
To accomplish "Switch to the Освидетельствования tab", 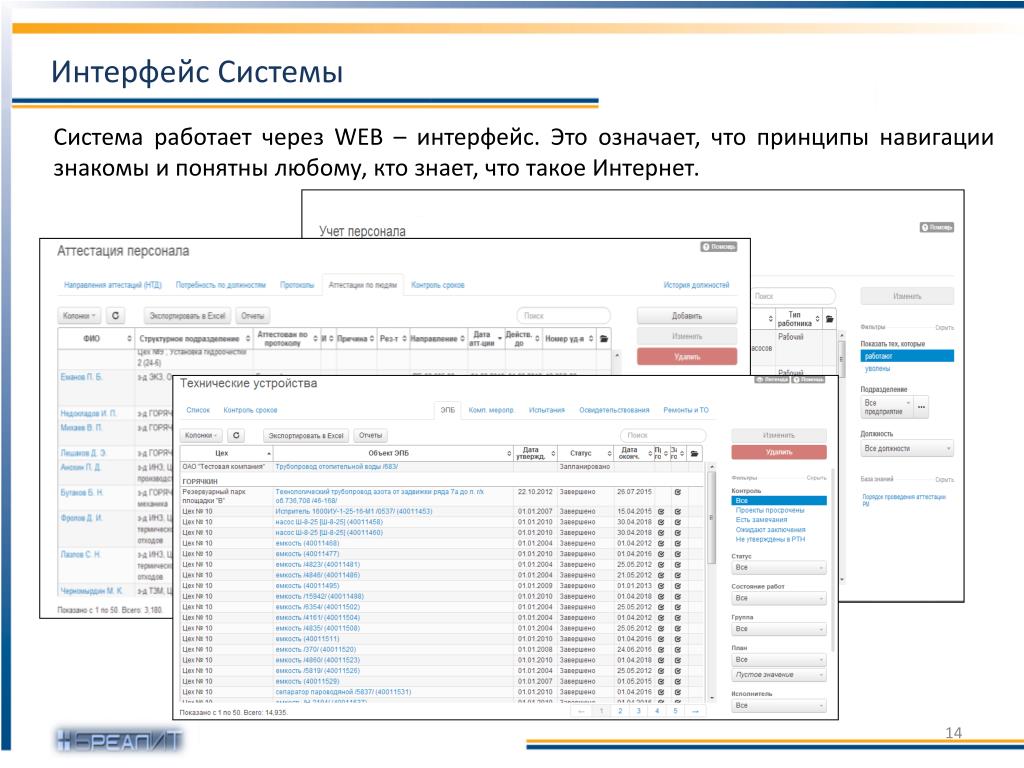I will [x=614, y=410].
